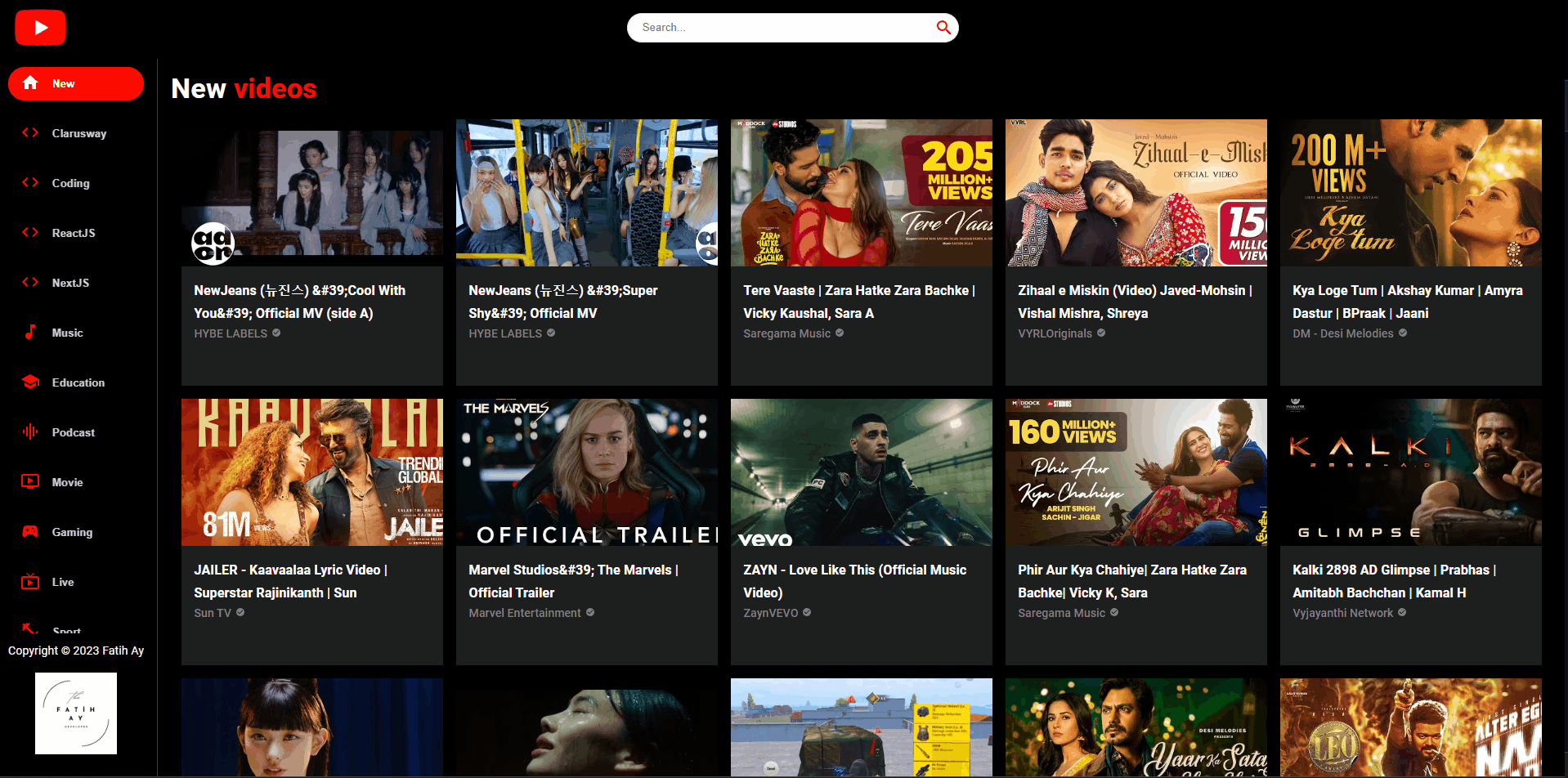Click the code icon beside ReactJS
Viewport: 1568px width, 778px height.
tap(30, 233)
